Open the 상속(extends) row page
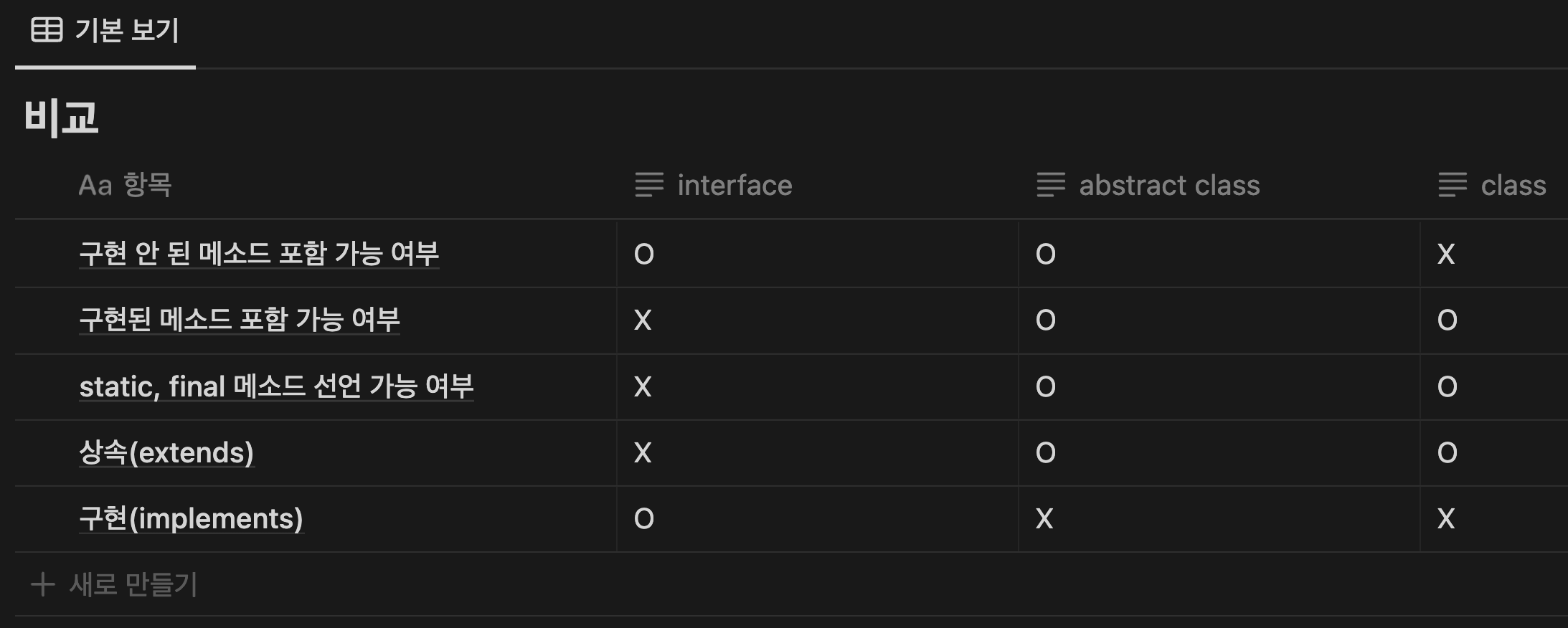This screenshot has height=628, width=1568. coord(166,452)
